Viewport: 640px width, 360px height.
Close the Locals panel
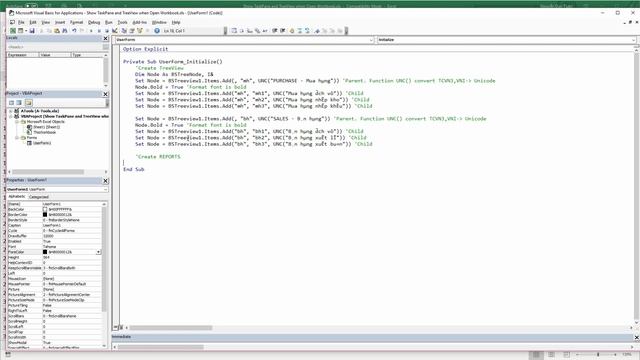coord(105,38)
